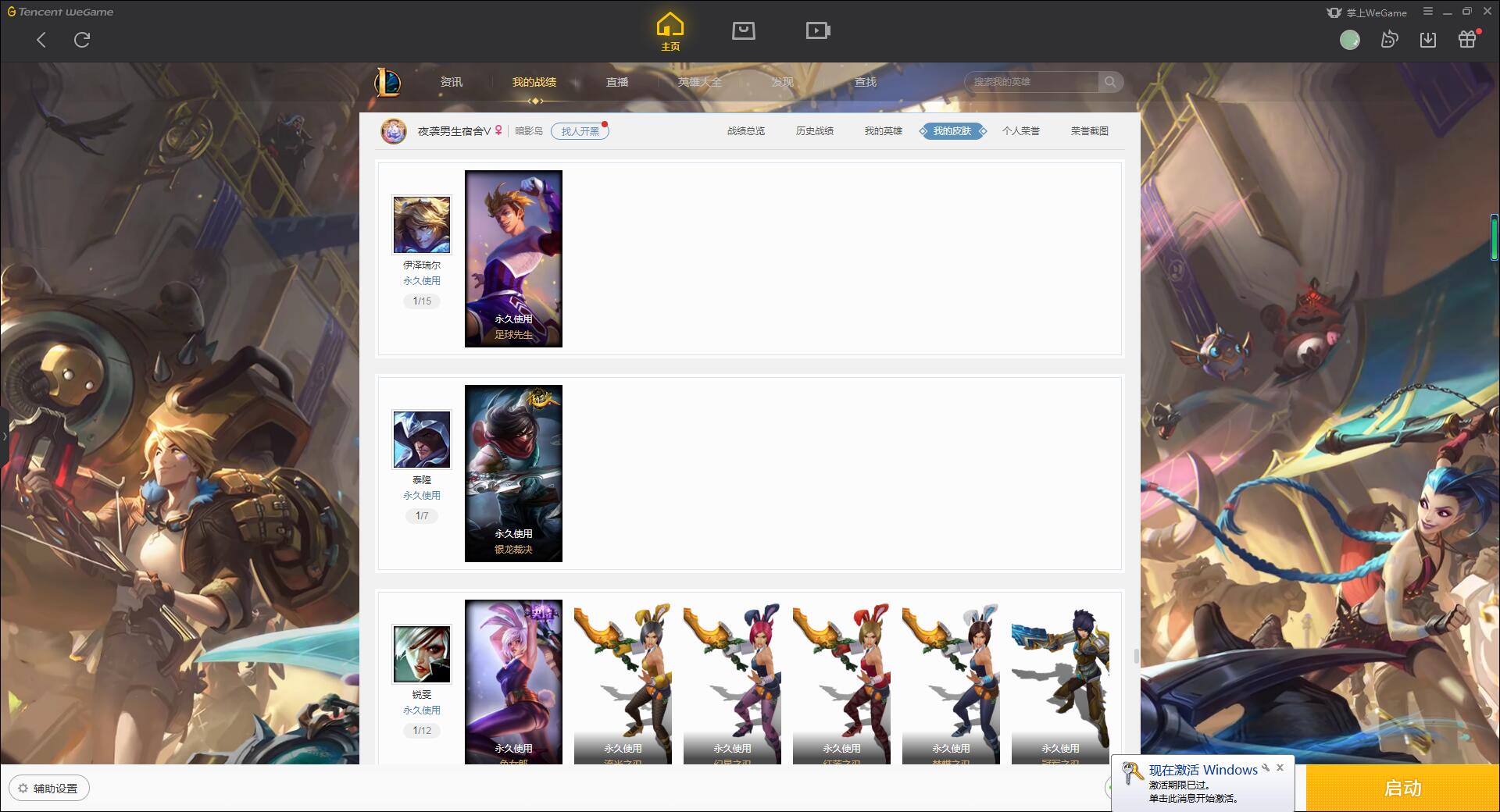Viewport: 1500px width, 812px height.
Task: Click the 泰隆 champion portrait
Action: [422, 440]
